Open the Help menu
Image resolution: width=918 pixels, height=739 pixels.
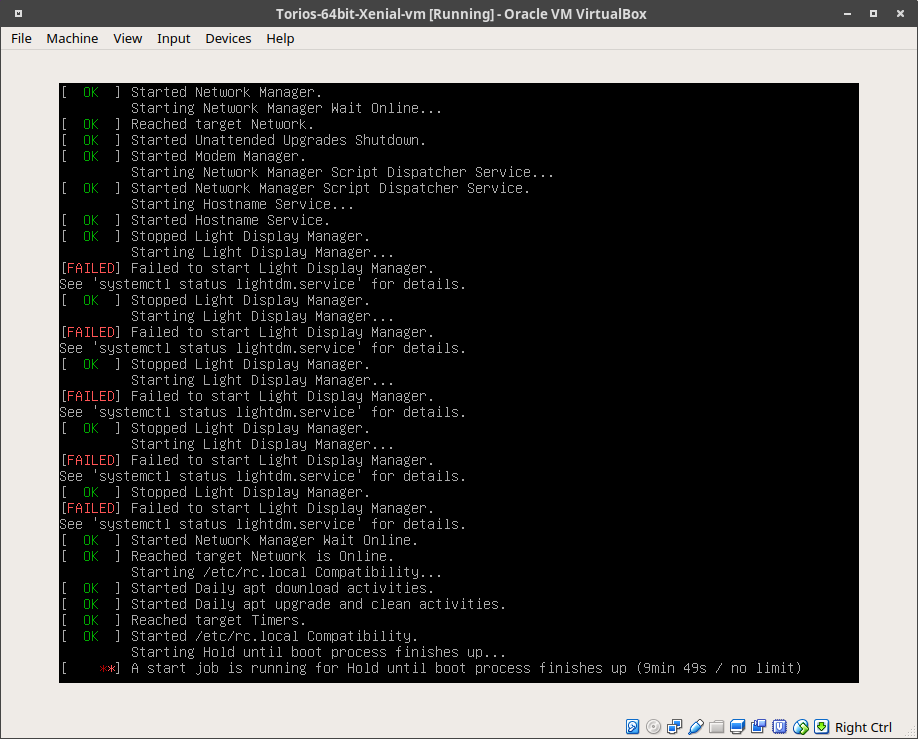click(x=280, y=38)
